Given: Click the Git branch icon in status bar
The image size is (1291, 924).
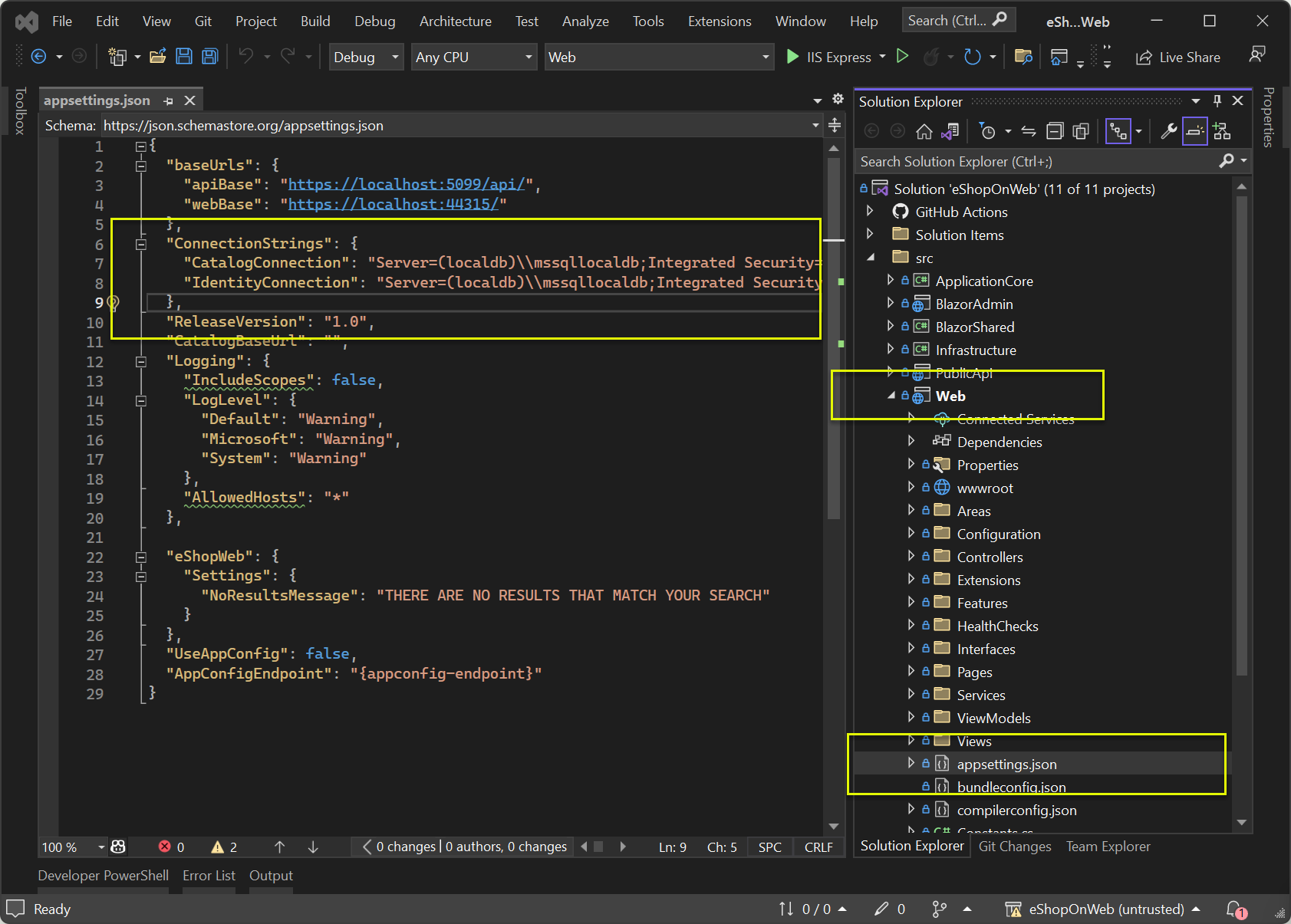Looking at the screenshot, I should click(939, 909).
